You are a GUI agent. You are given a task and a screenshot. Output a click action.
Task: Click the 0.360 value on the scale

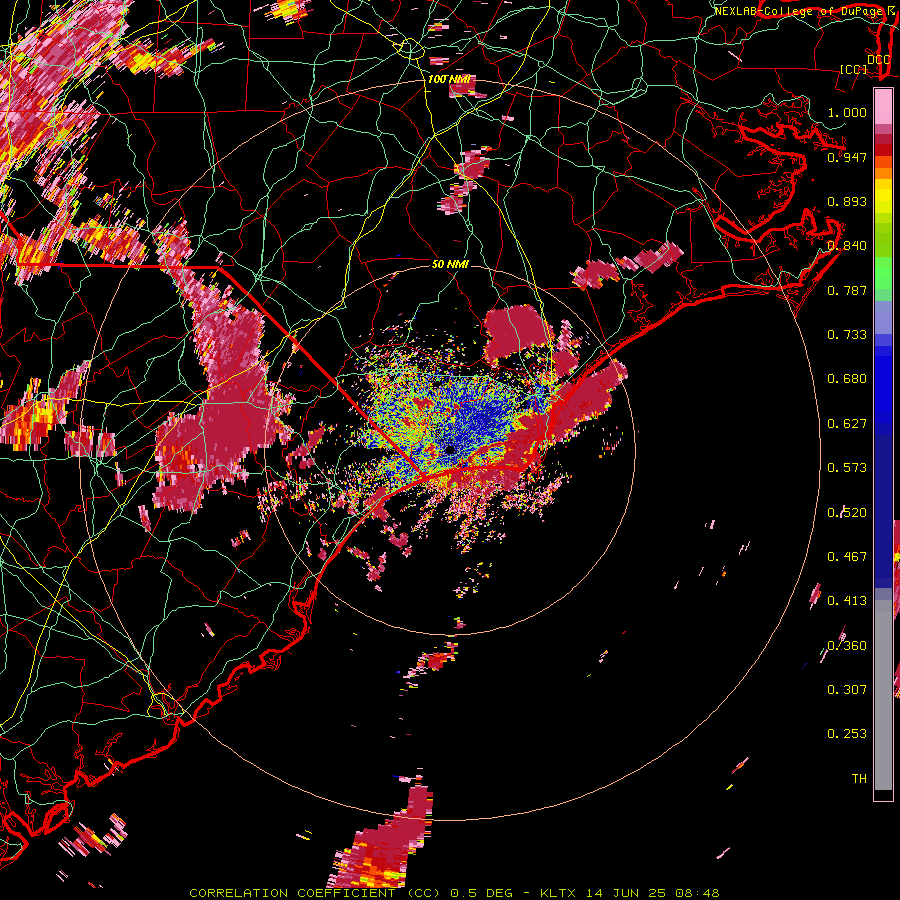click(x=847, y=646)
